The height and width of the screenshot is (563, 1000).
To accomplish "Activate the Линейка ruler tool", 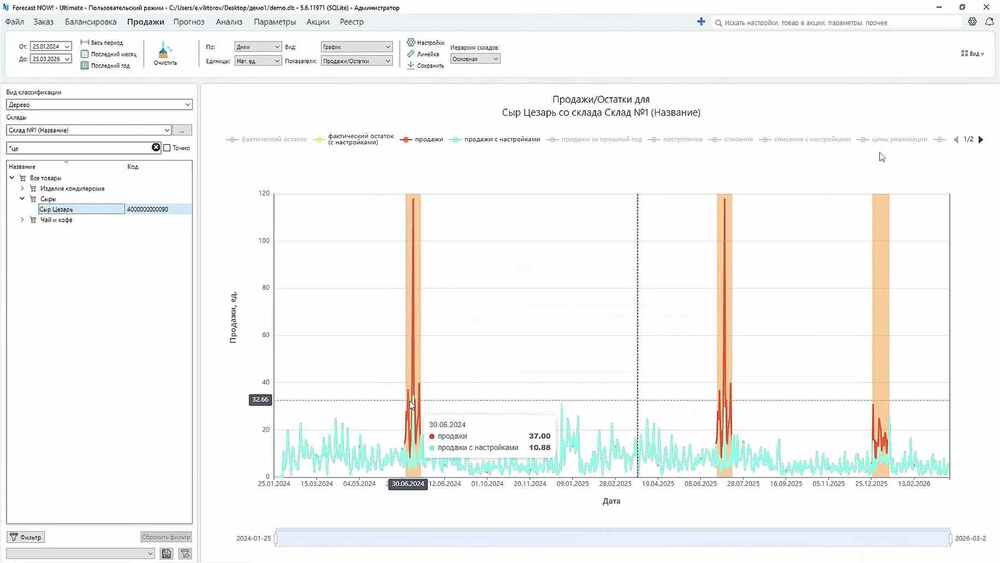I will 411,54.
